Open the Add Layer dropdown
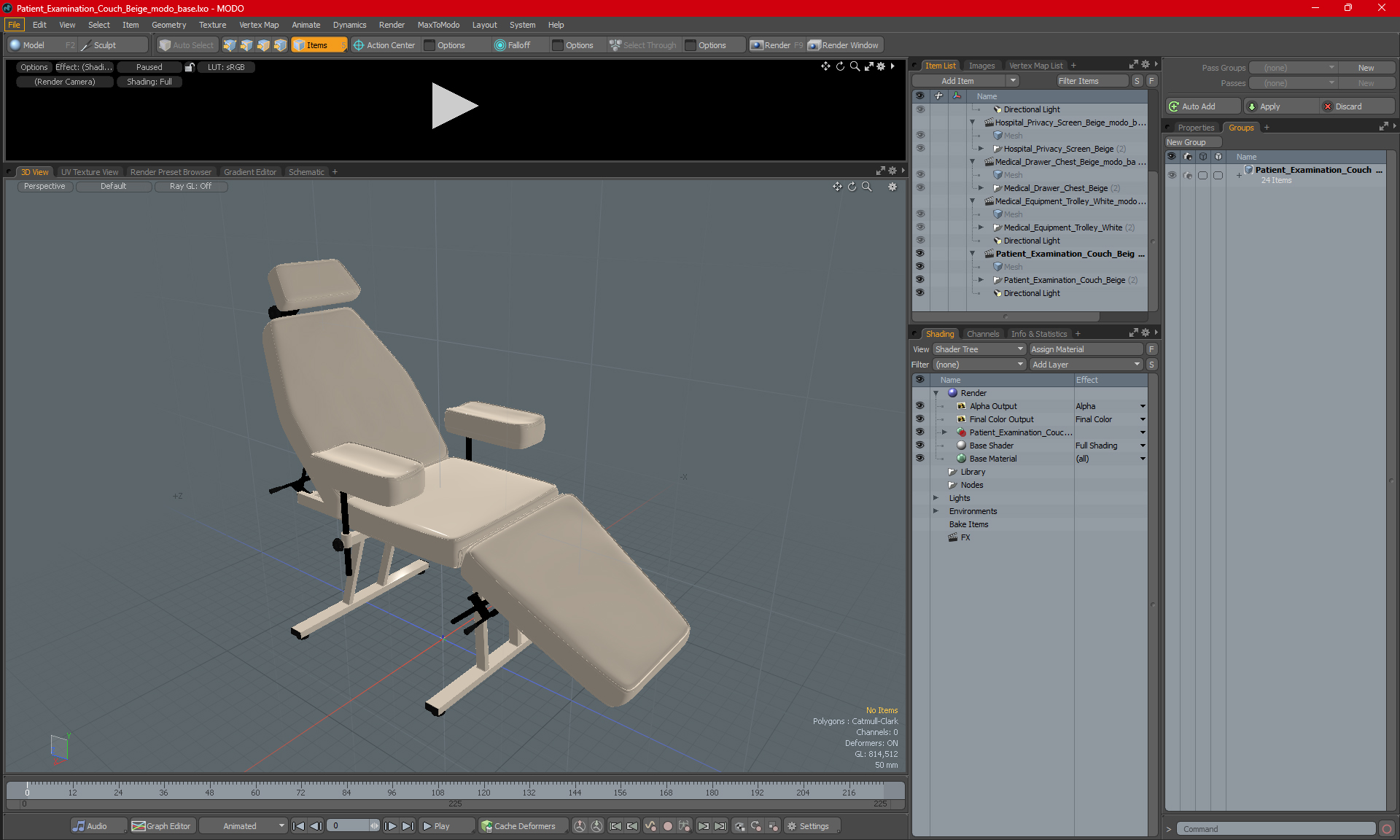Viewport: 1400px width, 840px height. [x=1086, y=365]
